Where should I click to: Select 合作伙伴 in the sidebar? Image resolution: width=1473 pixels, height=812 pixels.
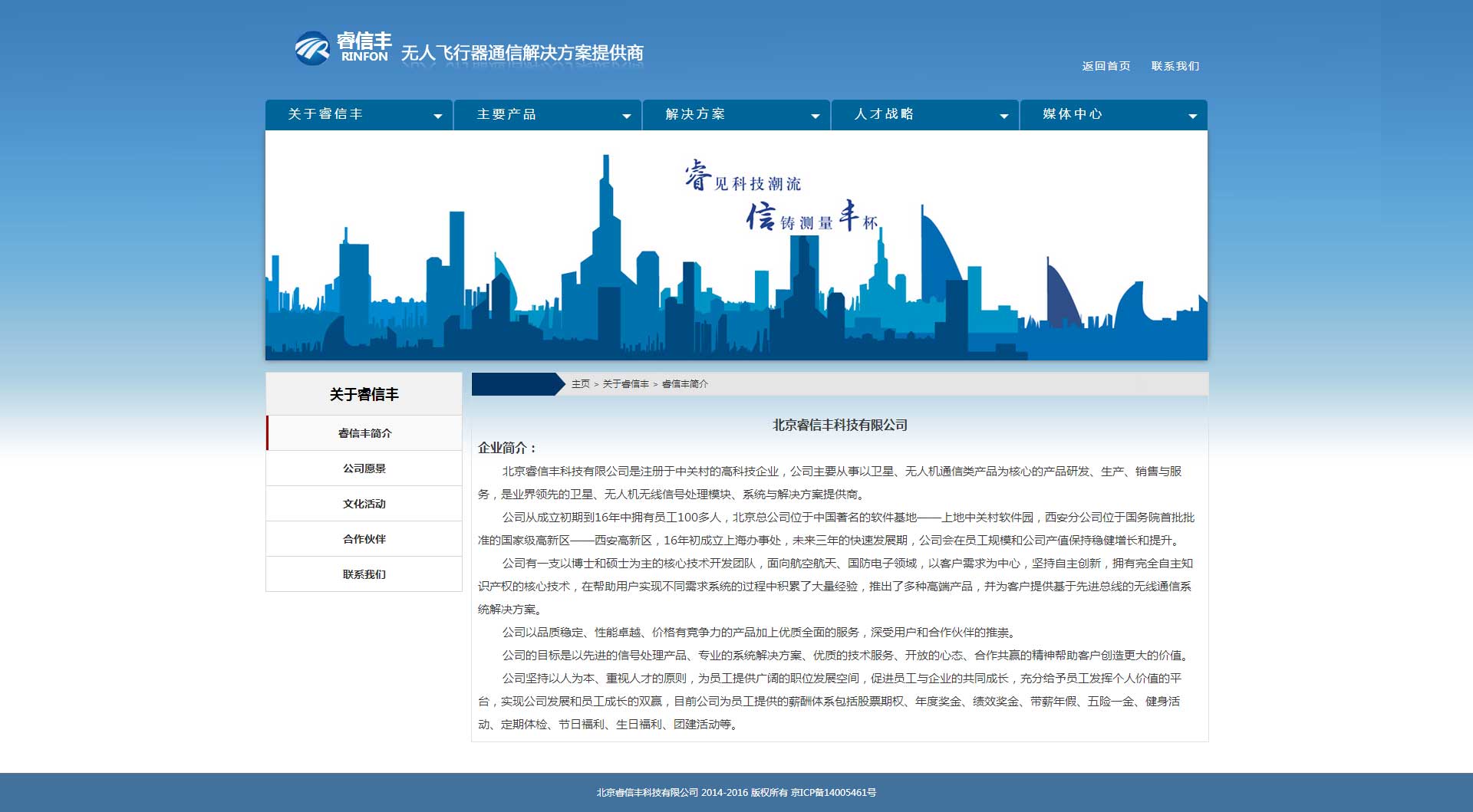pos(364,539)
